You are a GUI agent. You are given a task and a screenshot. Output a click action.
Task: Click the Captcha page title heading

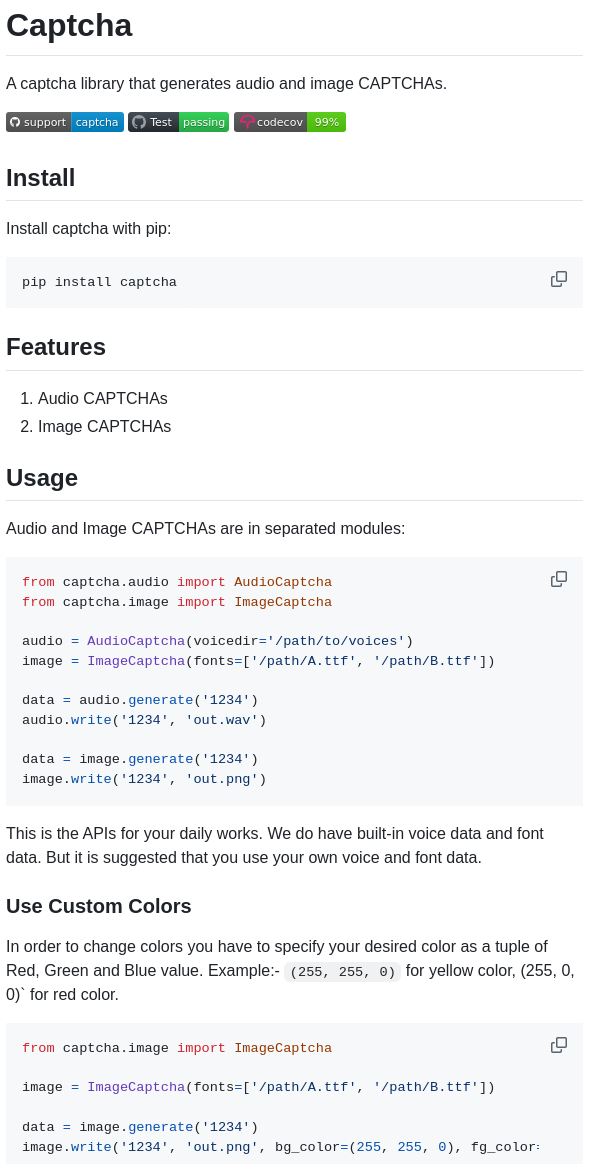coord(69,26)
